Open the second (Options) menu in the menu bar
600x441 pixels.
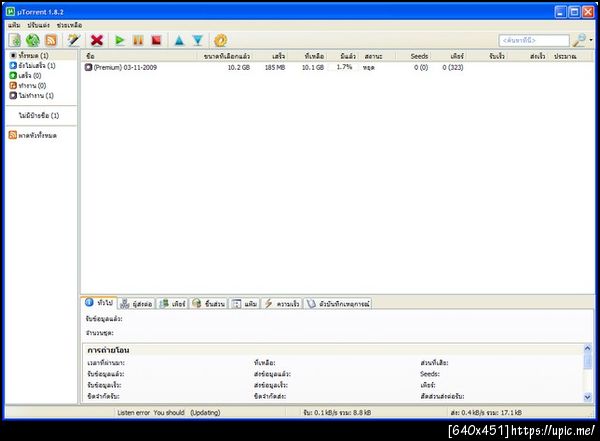tap(39, 25)
